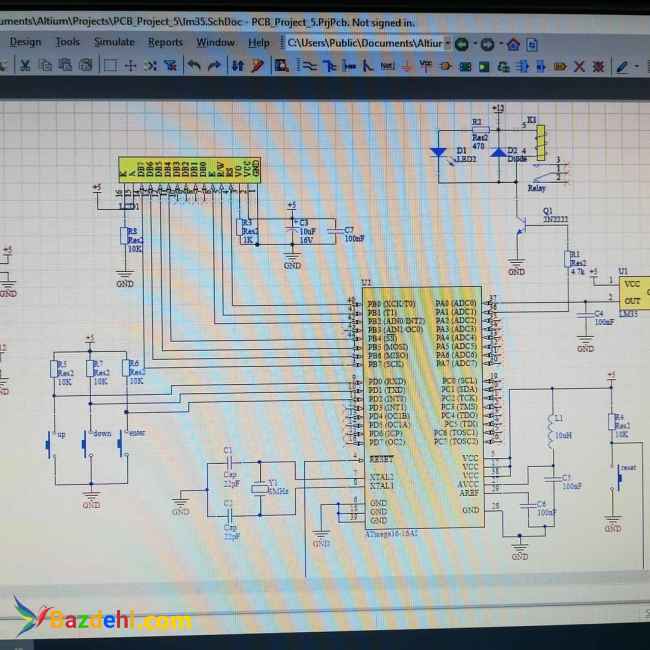Click the Undo arrow icon

(194, 66)
